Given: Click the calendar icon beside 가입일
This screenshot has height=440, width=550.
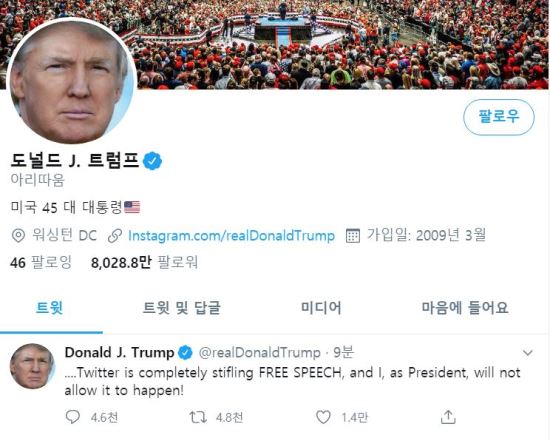Looking at the screenshot, I should tap(353, 235).
